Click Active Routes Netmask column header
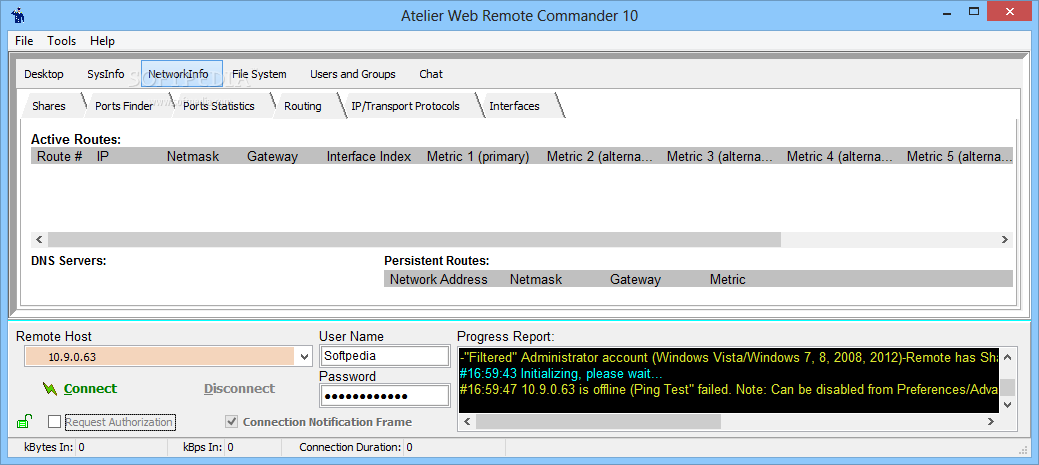This screenshot has width=1039, height=465. [x=201, y=156]
